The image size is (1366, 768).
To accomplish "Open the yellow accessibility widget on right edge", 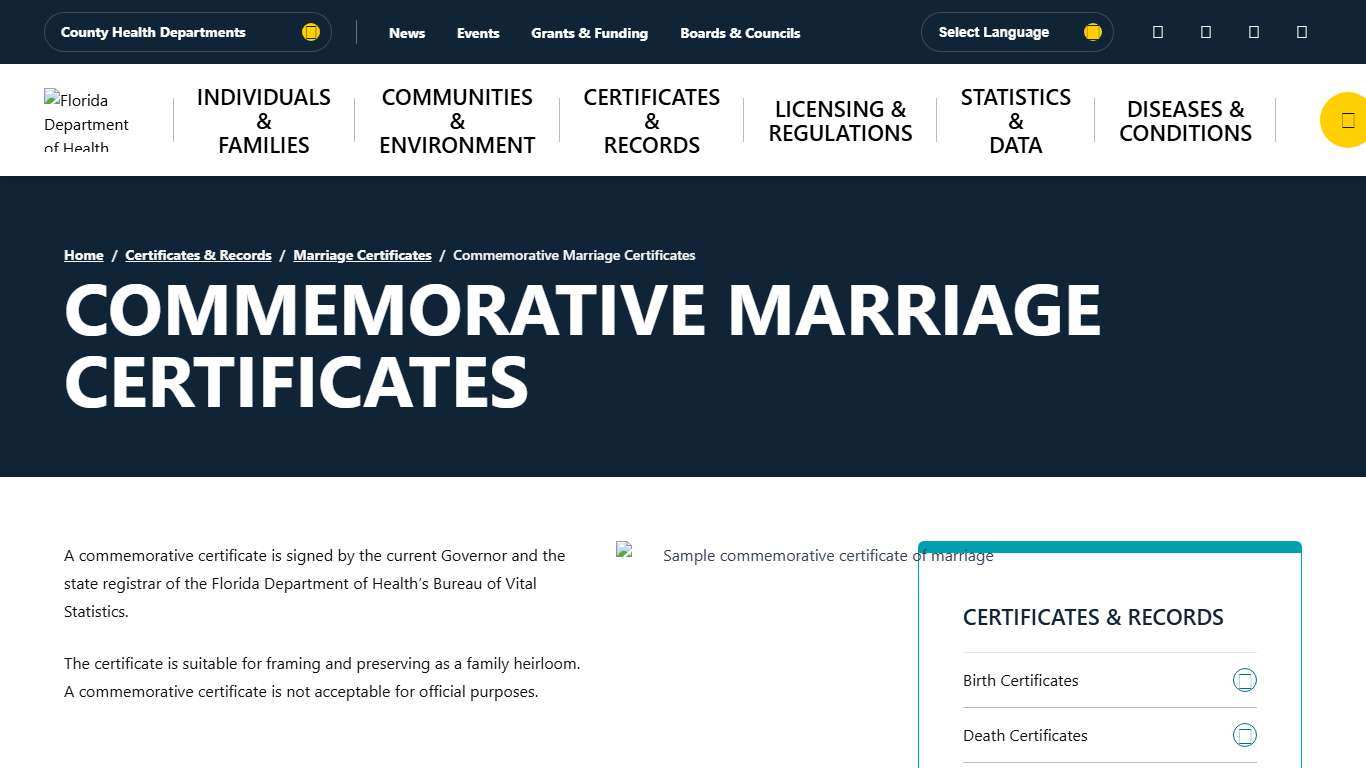I will click(x=1348, y=119).
